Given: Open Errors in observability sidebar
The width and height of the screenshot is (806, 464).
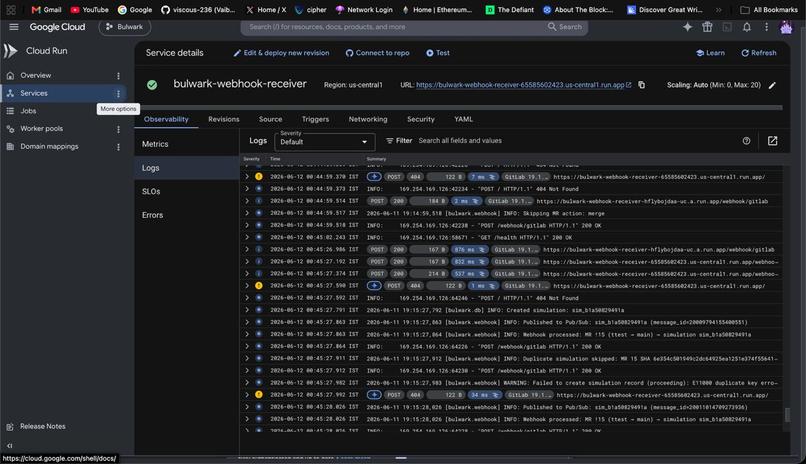Looking at the screenshot, I should pos(187,215).
